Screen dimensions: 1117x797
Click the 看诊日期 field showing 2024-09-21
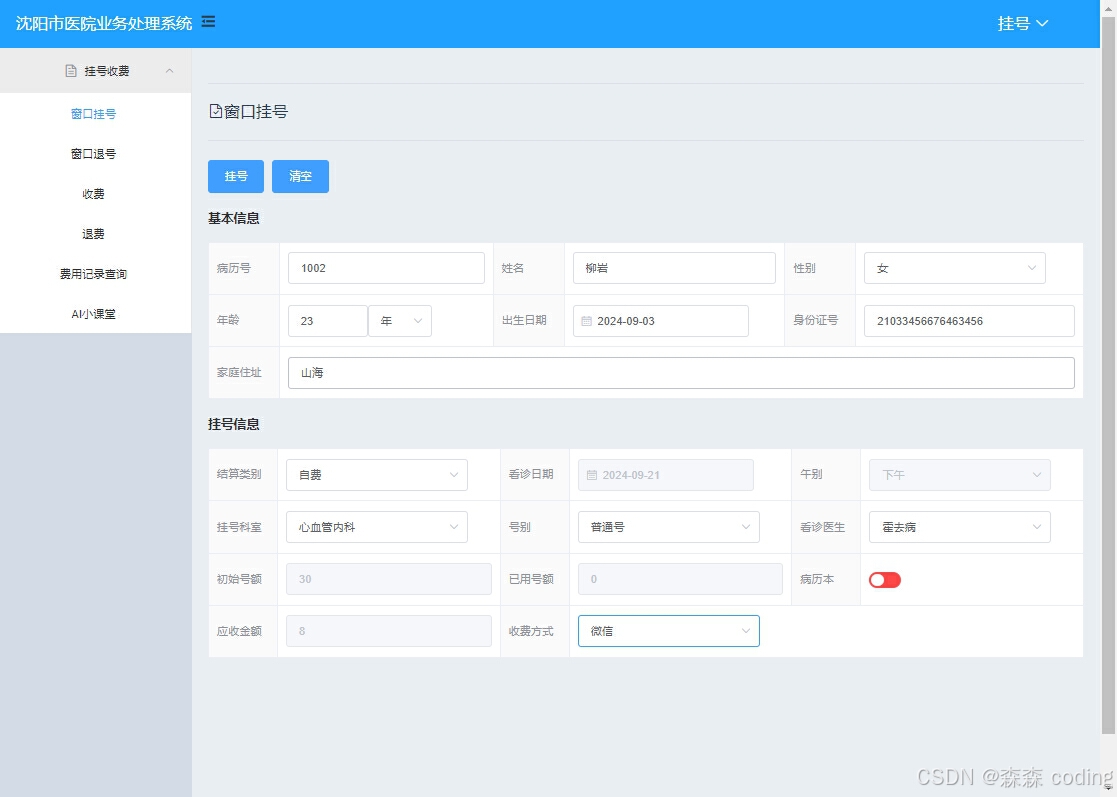click(x=665, y=475)
